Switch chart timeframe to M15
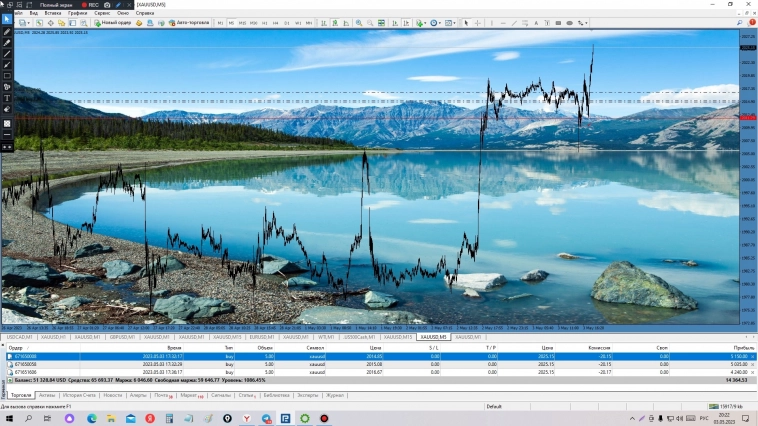The width and height of the screenshot is (758, 426). point(242,22)
